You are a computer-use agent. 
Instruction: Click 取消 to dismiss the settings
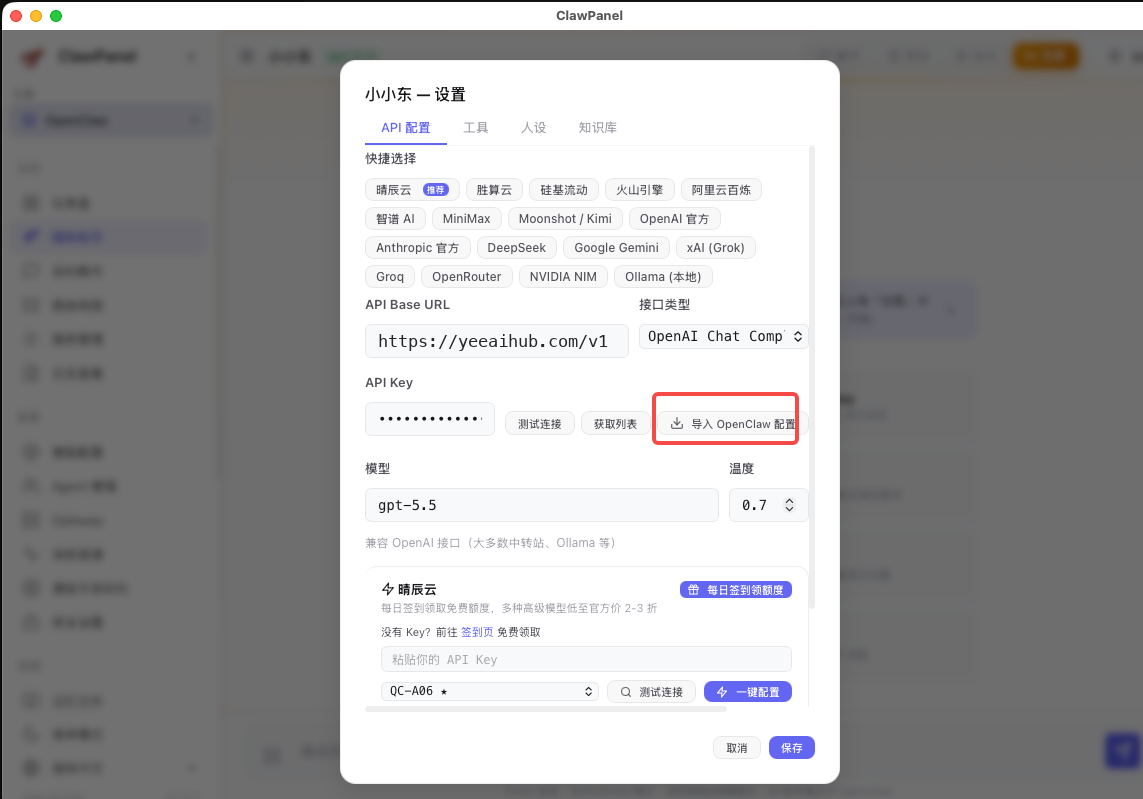coord(736,748)
